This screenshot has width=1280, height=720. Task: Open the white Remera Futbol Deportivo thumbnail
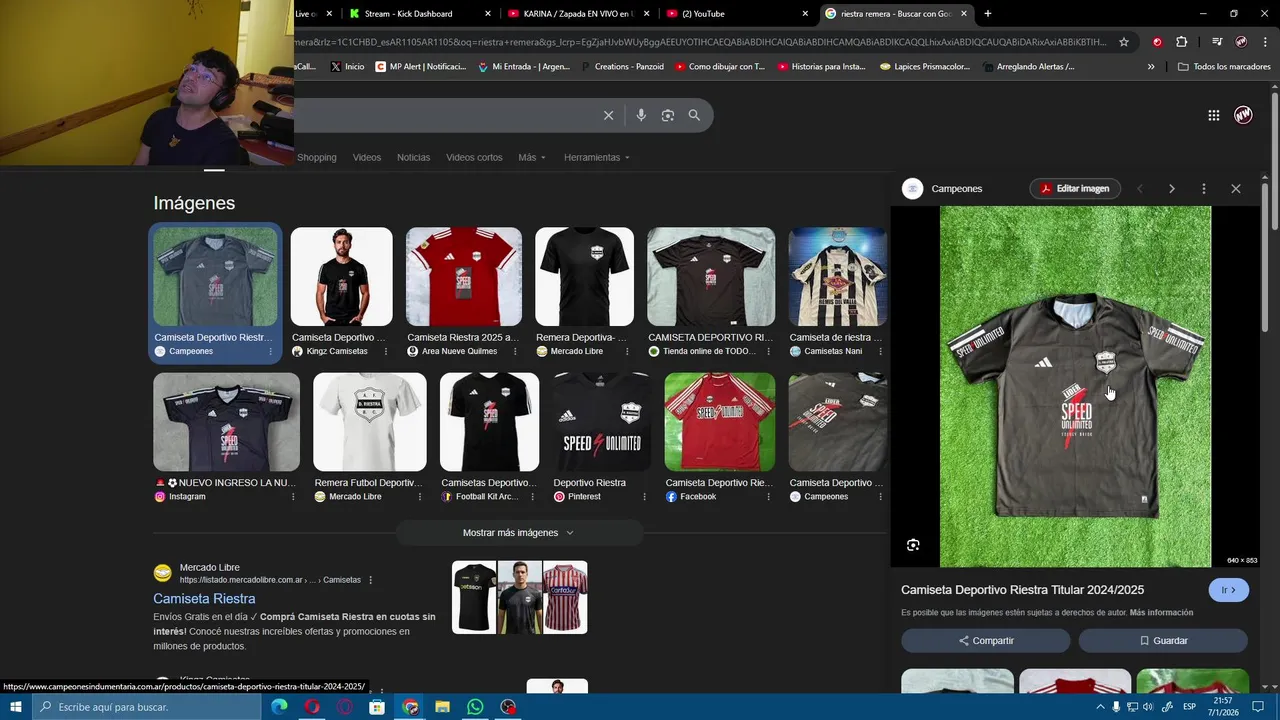coord(369,422)
